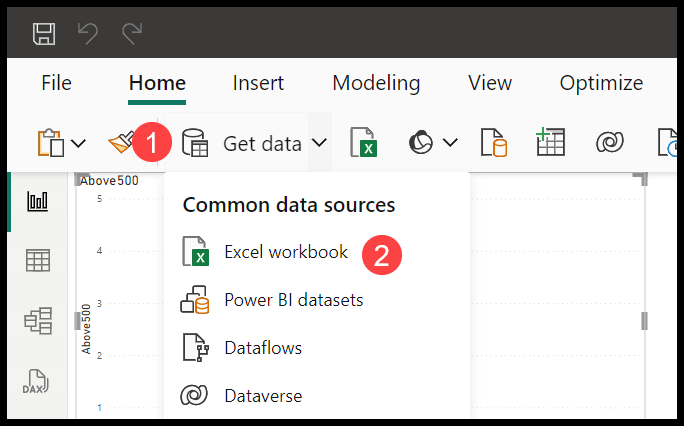This screenshot has height=426, width=684.
Task: Click the Enter data table icon
Action: pyautogui.click(x=550, y=142)
